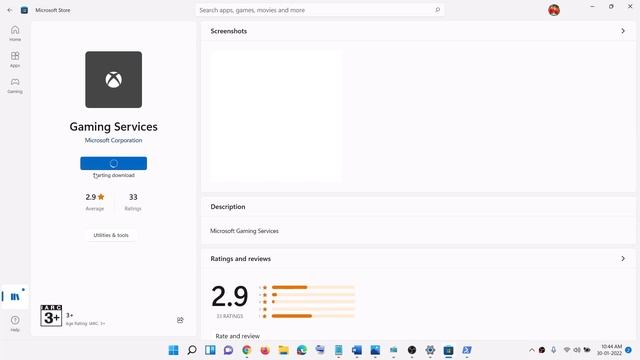Click the Microsoft Gaming Services description text

click(x=244, y=231)
